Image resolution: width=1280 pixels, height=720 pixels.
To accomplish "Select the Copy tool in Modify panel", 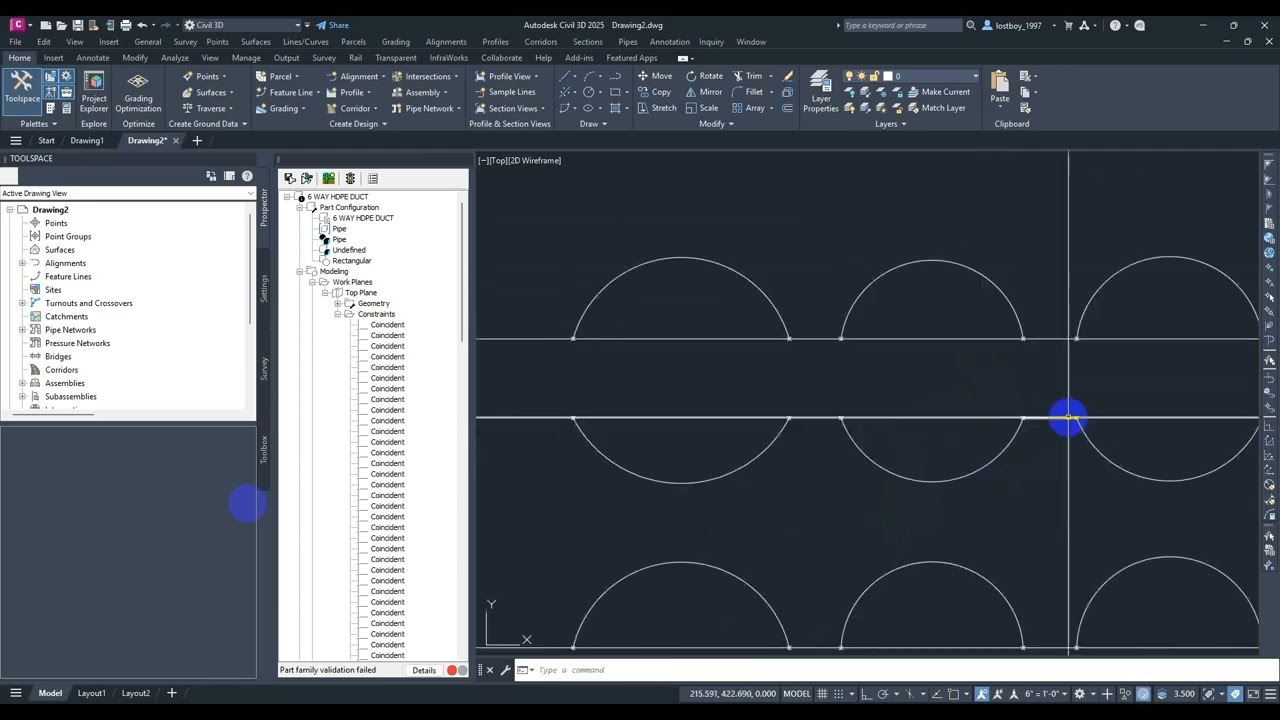I will coord(654,92).
